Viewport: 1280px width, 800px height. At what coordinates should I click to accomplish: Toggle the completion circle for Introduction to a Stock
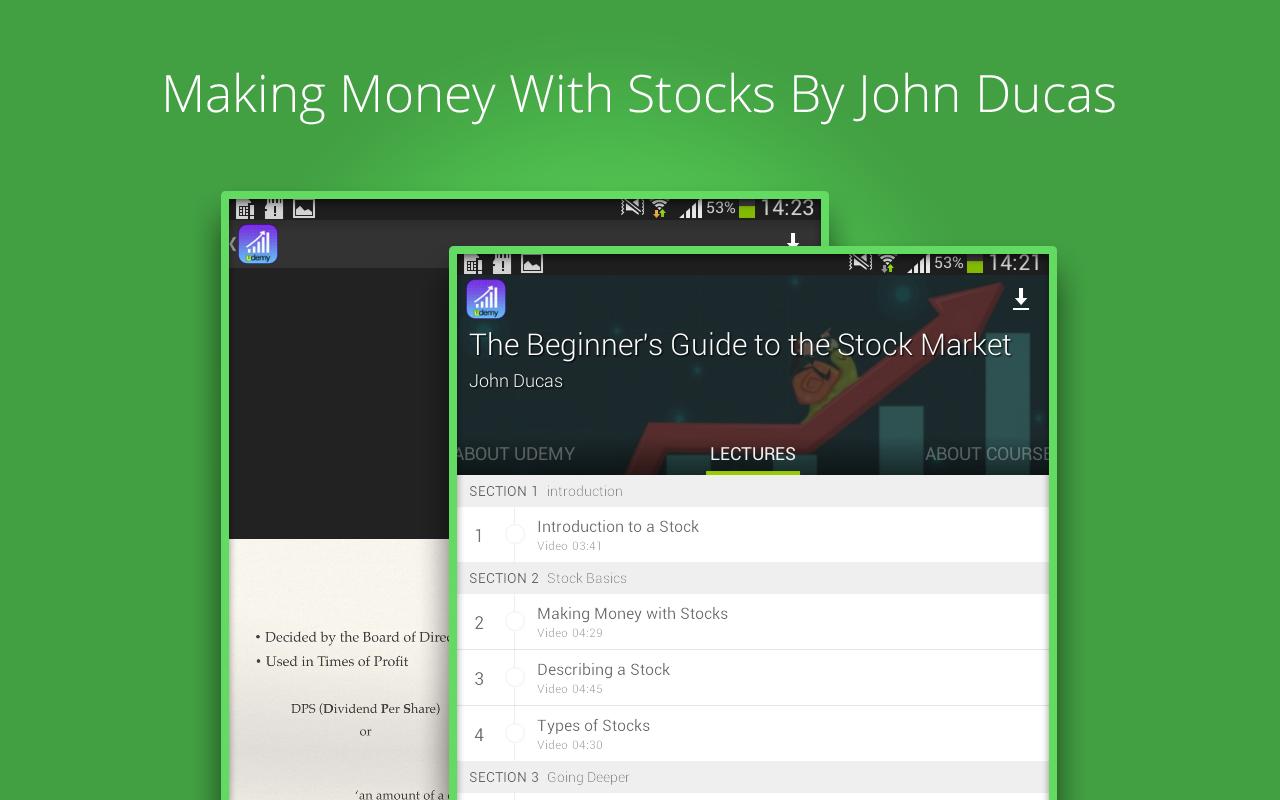[x=517, y=534]
